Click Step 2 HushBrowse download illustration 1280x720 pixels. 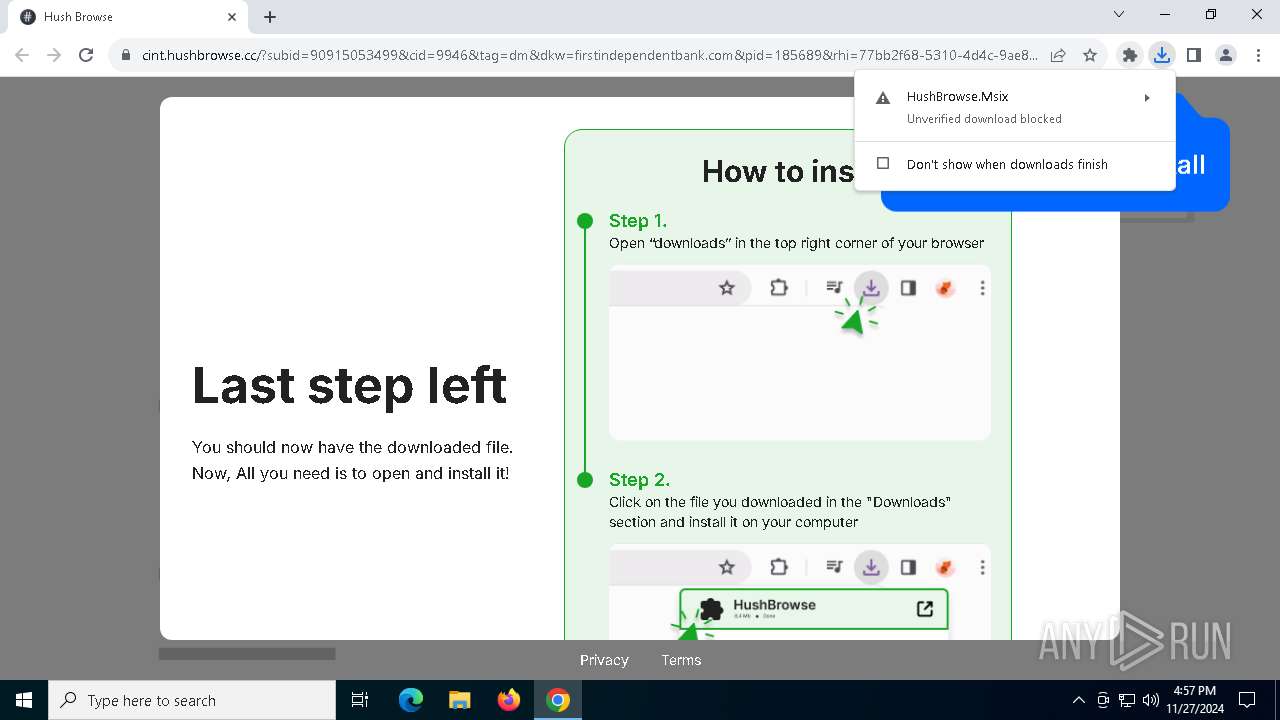(x=800, y=592)
